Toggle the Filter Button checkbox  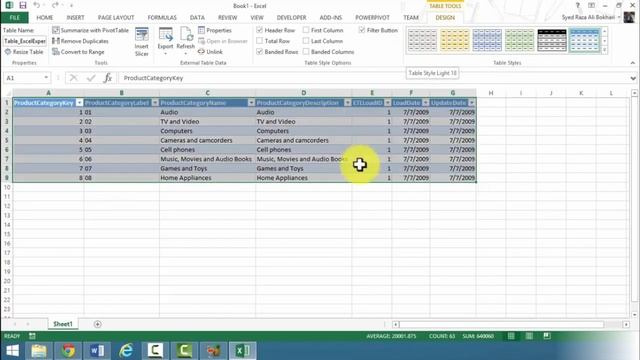coord(362,30)
